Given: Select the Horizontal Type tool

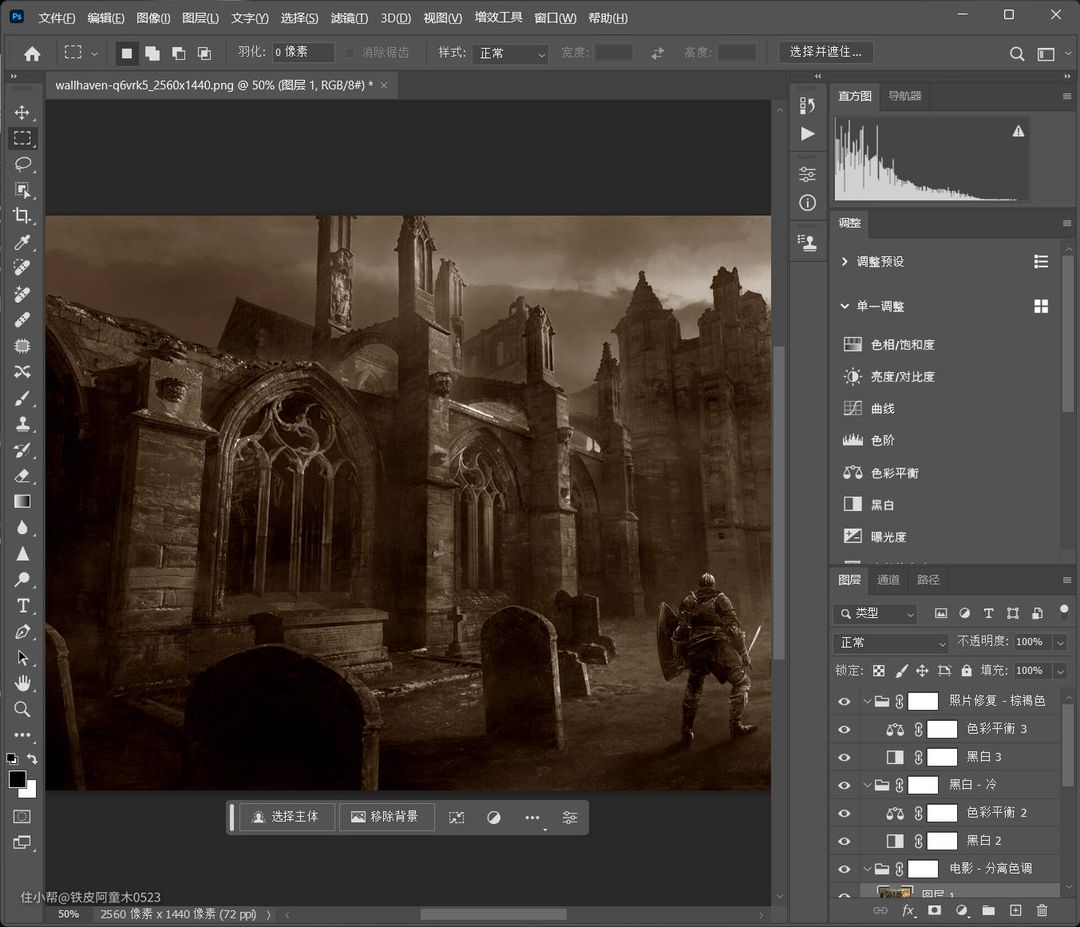Looking at the screenshot, I should 22,606.
